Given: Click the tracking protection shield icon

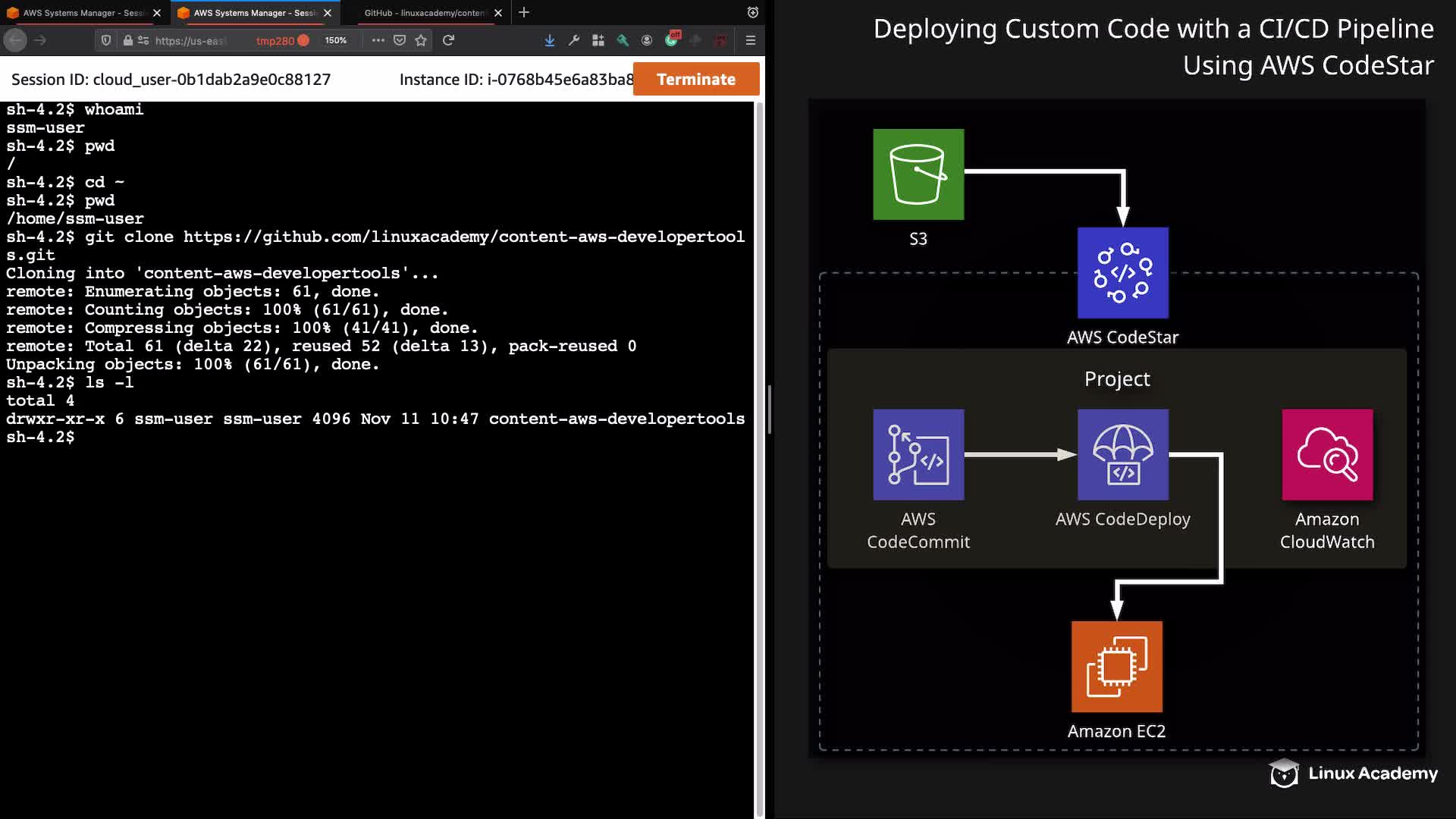Looking at the screenshot, I should 106,40.
